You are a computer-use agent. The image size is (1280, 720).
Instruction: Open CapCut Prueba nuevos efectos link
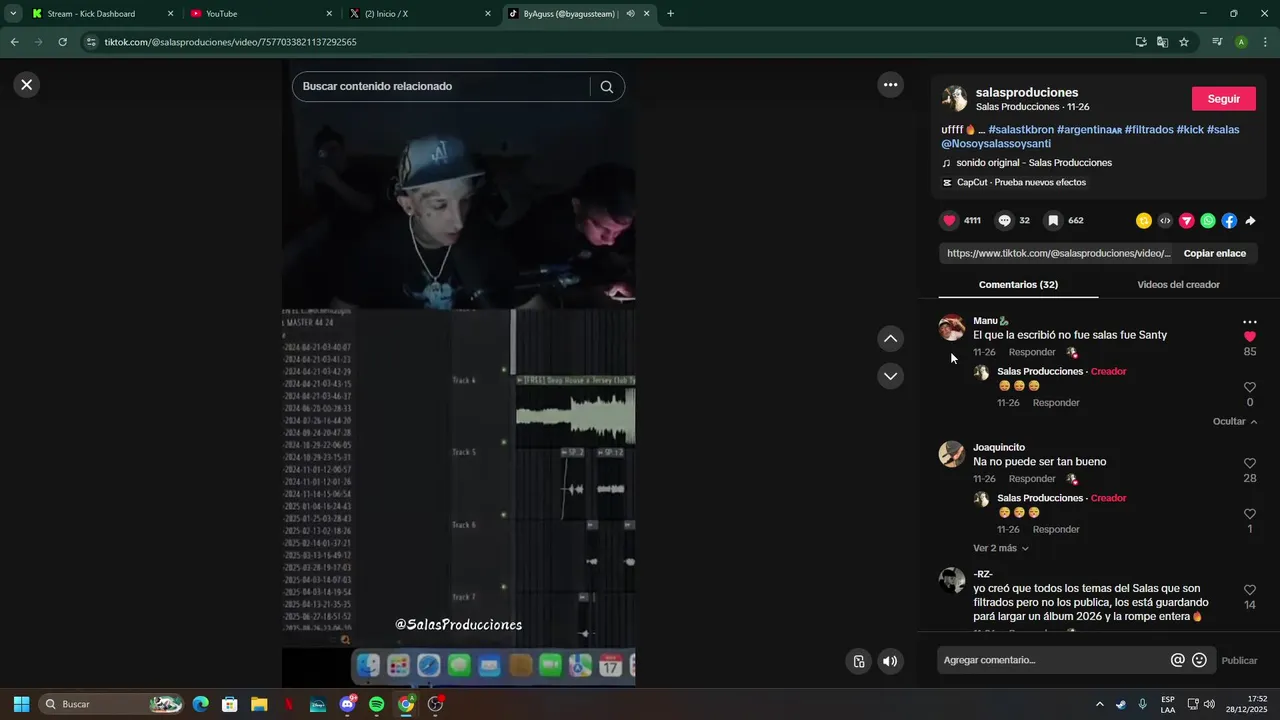coord(1021,183)
